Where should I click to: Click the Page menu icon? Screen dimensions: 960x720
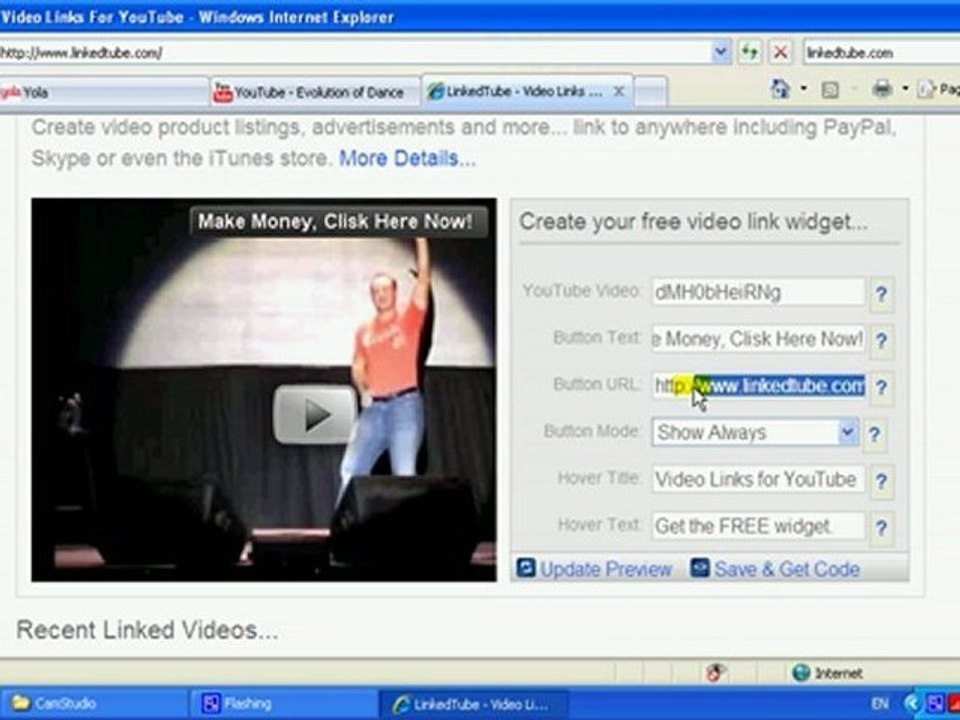click(x=926, y=89)
